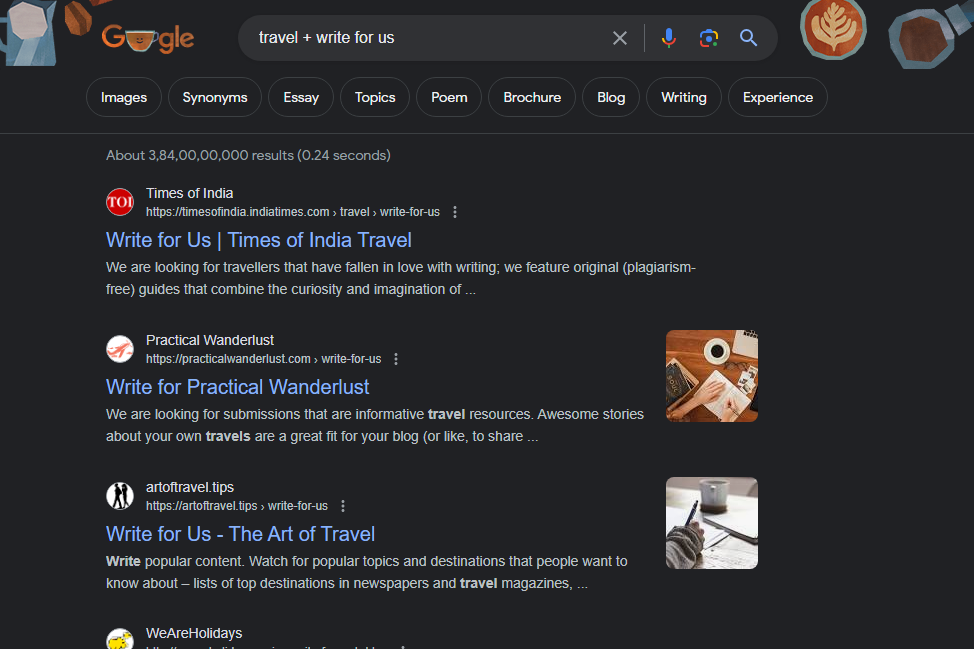Select the Brochure filter chip

click(x=532, y=98)
